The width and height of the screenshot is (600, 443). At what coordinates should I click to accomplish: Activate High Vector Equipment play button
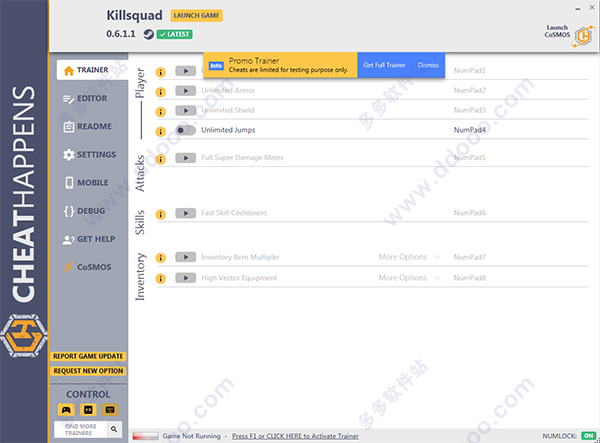[186, 278]
